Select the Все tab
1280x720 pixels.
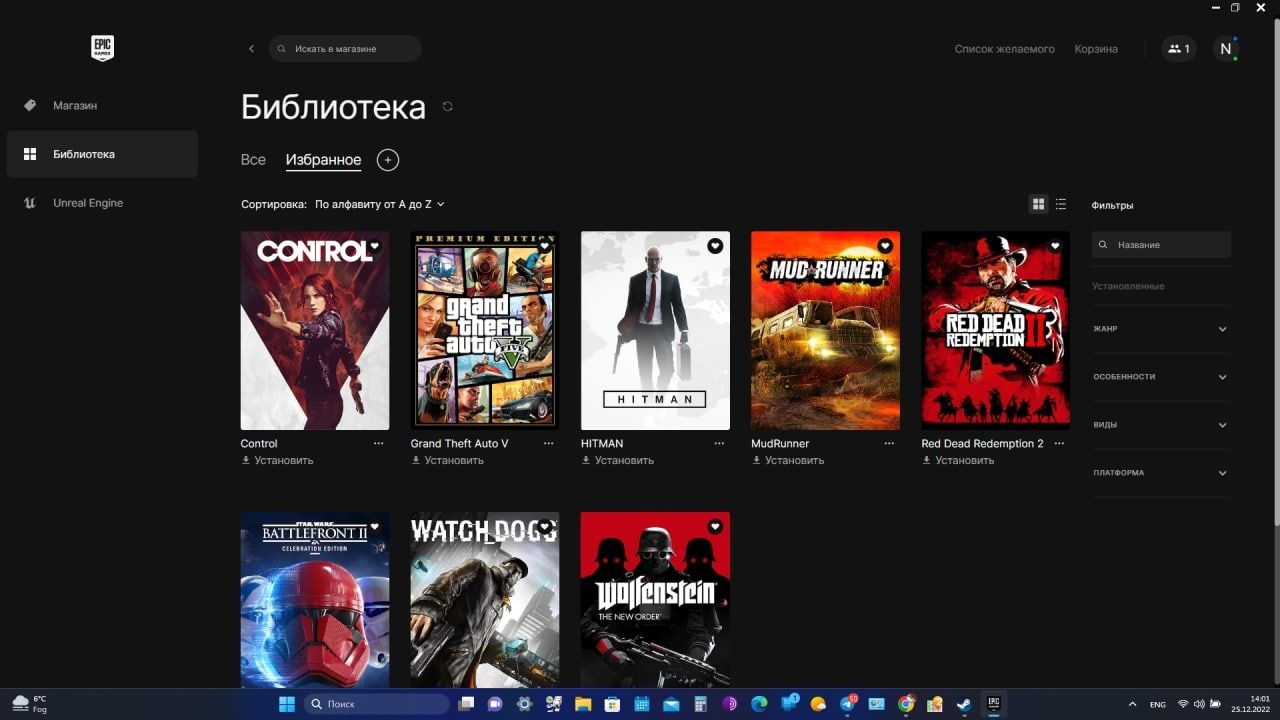click(253, 160)
